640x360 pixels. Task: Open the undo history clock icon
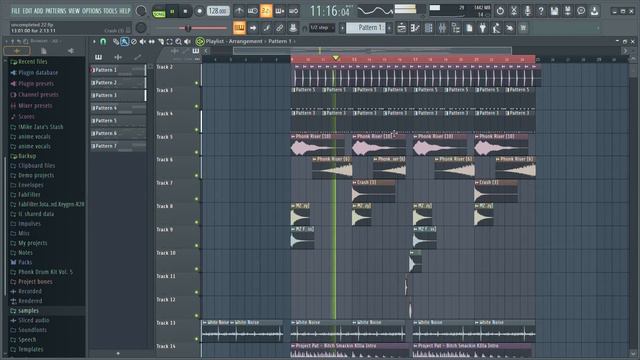pos(500,11)
